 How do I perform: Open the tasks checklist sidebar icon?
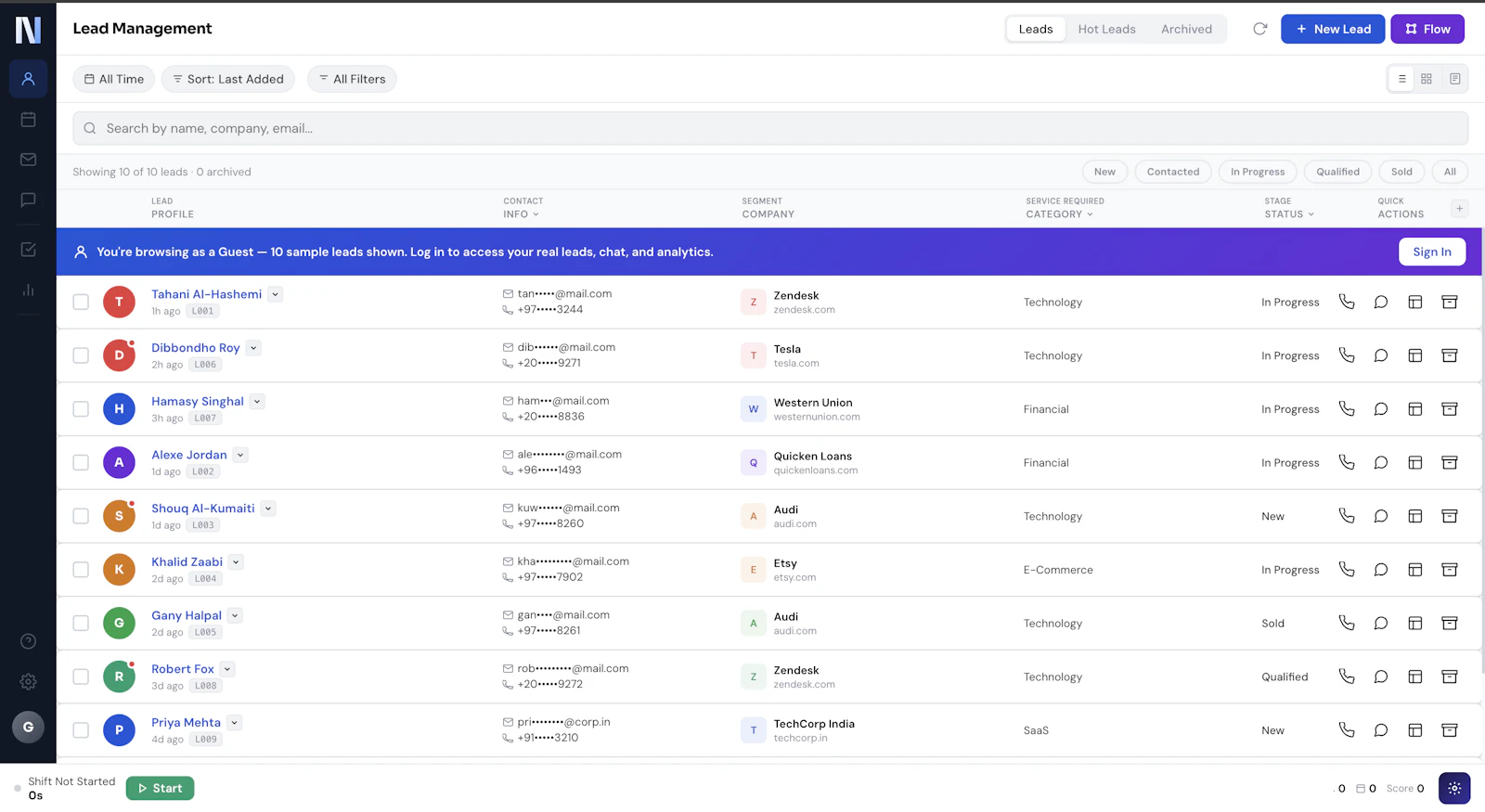click(28, 249)
